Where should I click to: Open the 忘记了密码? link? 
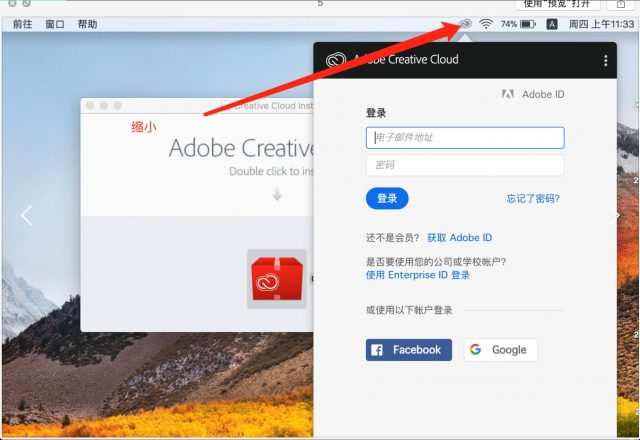tap(533, 199)
